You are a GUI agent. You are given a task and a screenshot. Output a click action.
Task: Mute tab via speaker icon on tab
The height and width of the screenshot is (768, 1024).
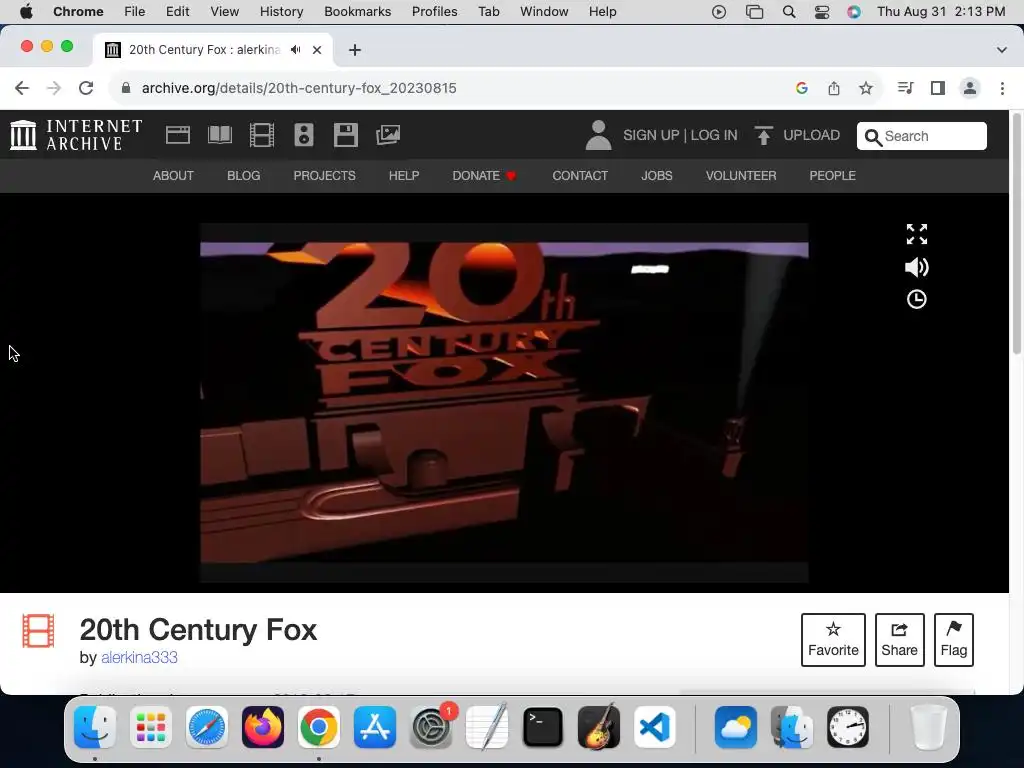pyautogui.click(x=296, y=50)
